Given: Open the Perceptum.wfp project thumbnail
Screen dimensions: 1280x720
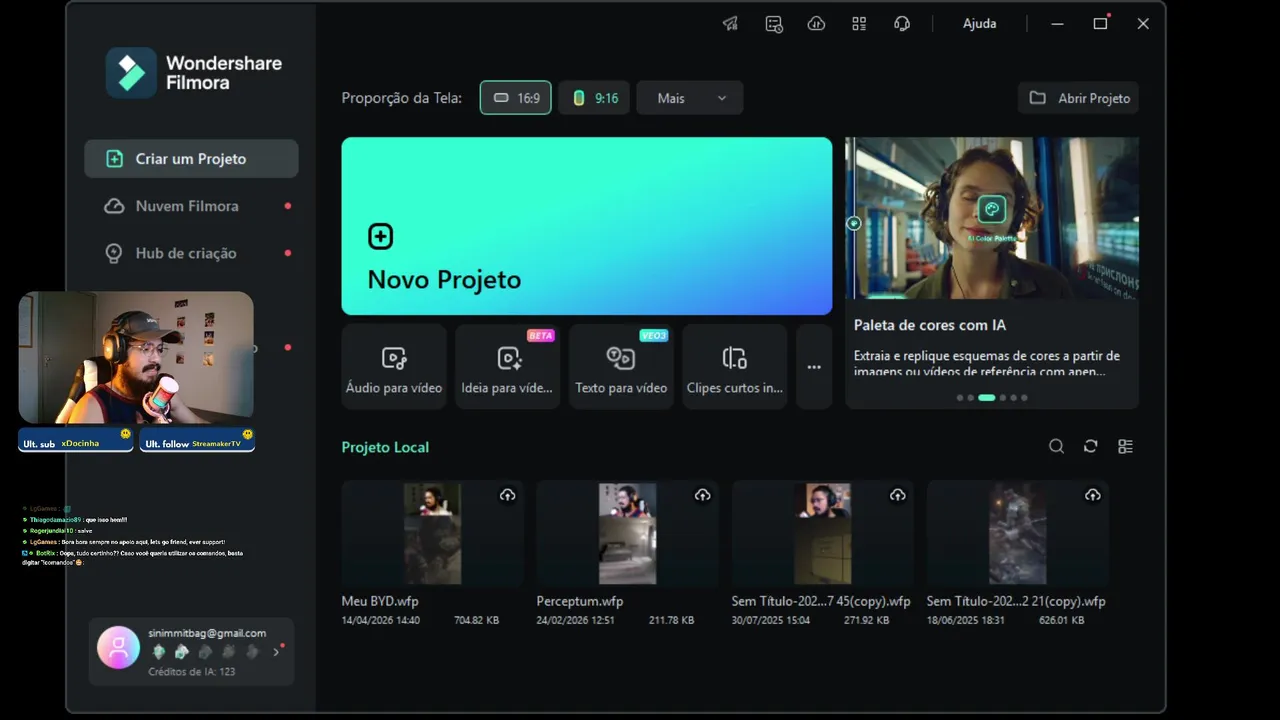Looking at the screenshot, I should click(627, 533).
